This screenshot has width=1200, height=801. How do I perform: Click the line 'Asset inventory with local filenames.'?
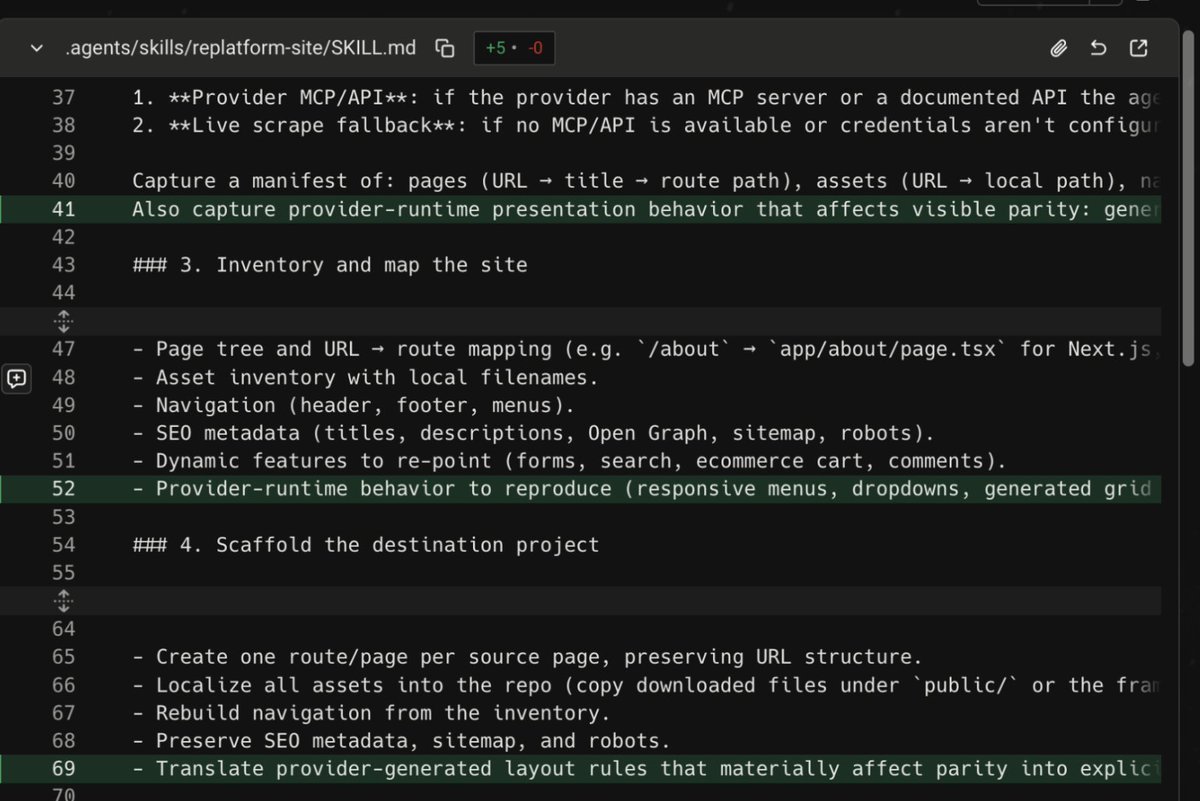pos(365,378)
